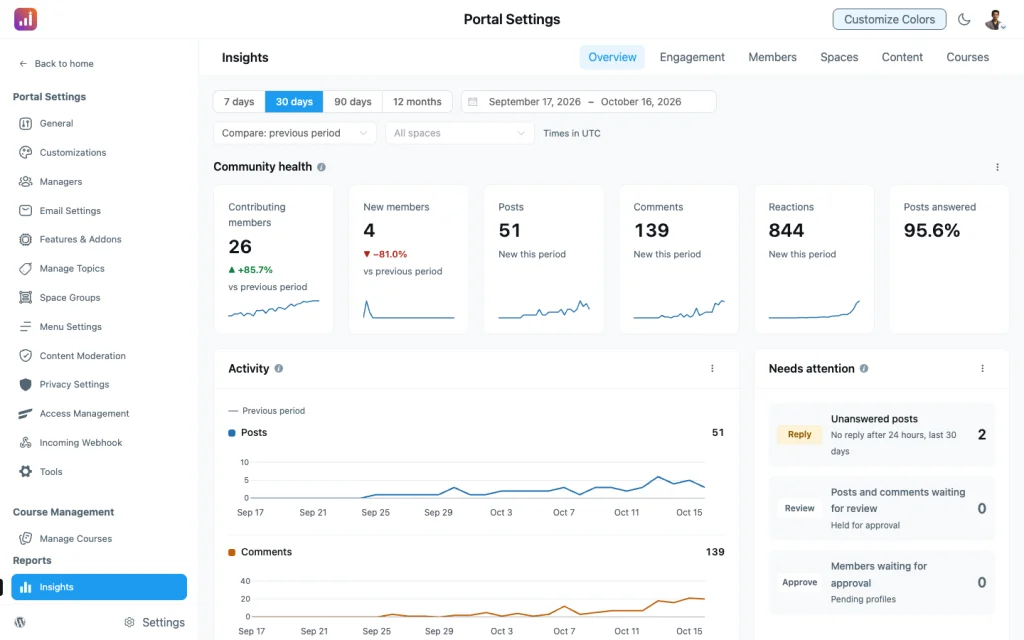The image size is (1024, 640).
Task: Click the Insights bar chart icon
Action: [25, 587]
